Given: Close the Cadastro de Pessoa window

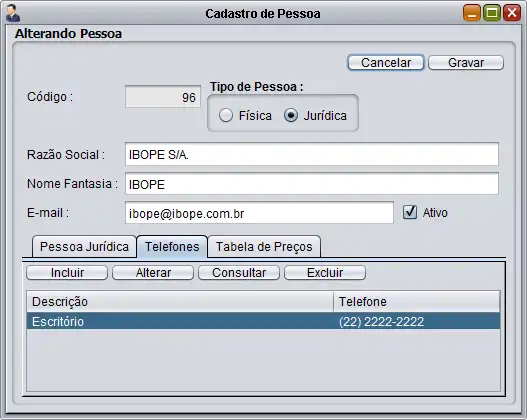Looking at the screenshot, I should (512, 13).
